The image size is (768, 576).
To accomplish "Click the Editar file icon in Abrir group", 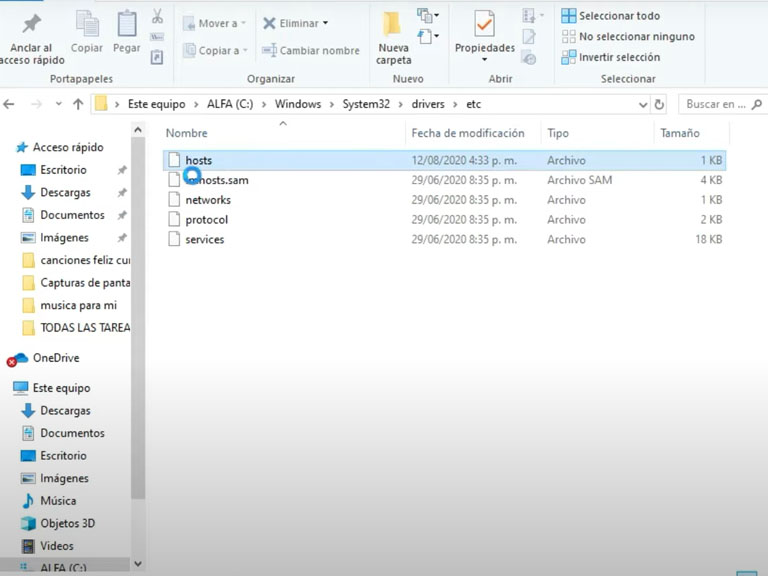I will [x=529, y=37].
